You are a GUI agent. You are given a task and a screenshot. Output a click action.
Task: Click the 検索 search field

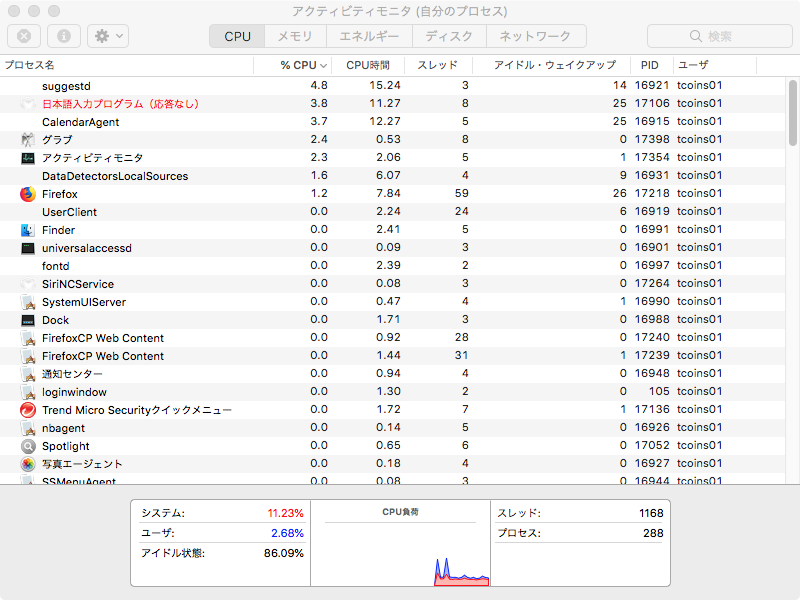coord(718,36)
